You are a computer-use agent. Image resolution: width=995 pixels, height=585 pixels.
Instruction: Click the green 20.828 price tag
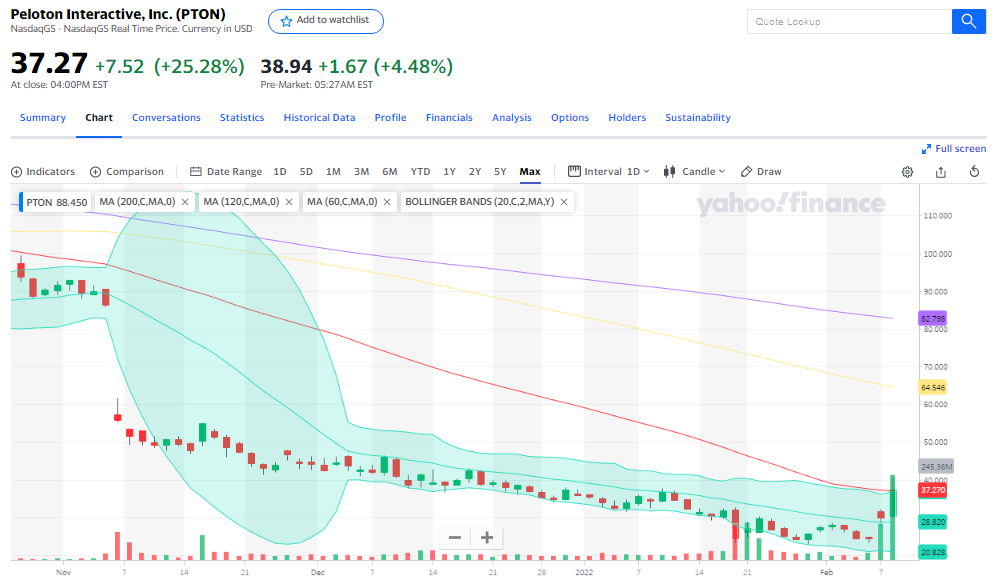point(933,552)
